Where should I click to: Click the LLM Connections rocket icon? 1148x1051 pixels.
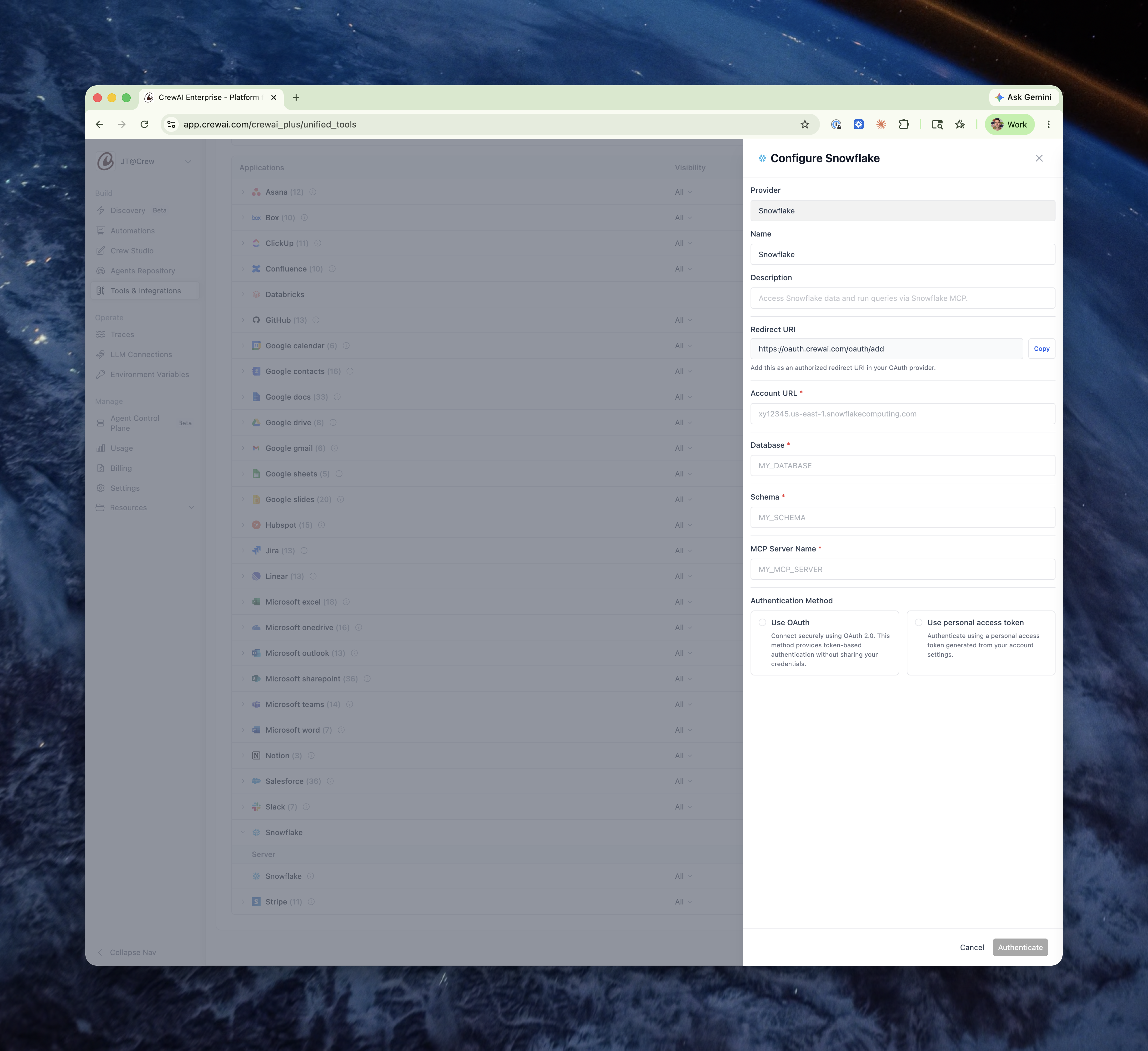tap(101, 354)
